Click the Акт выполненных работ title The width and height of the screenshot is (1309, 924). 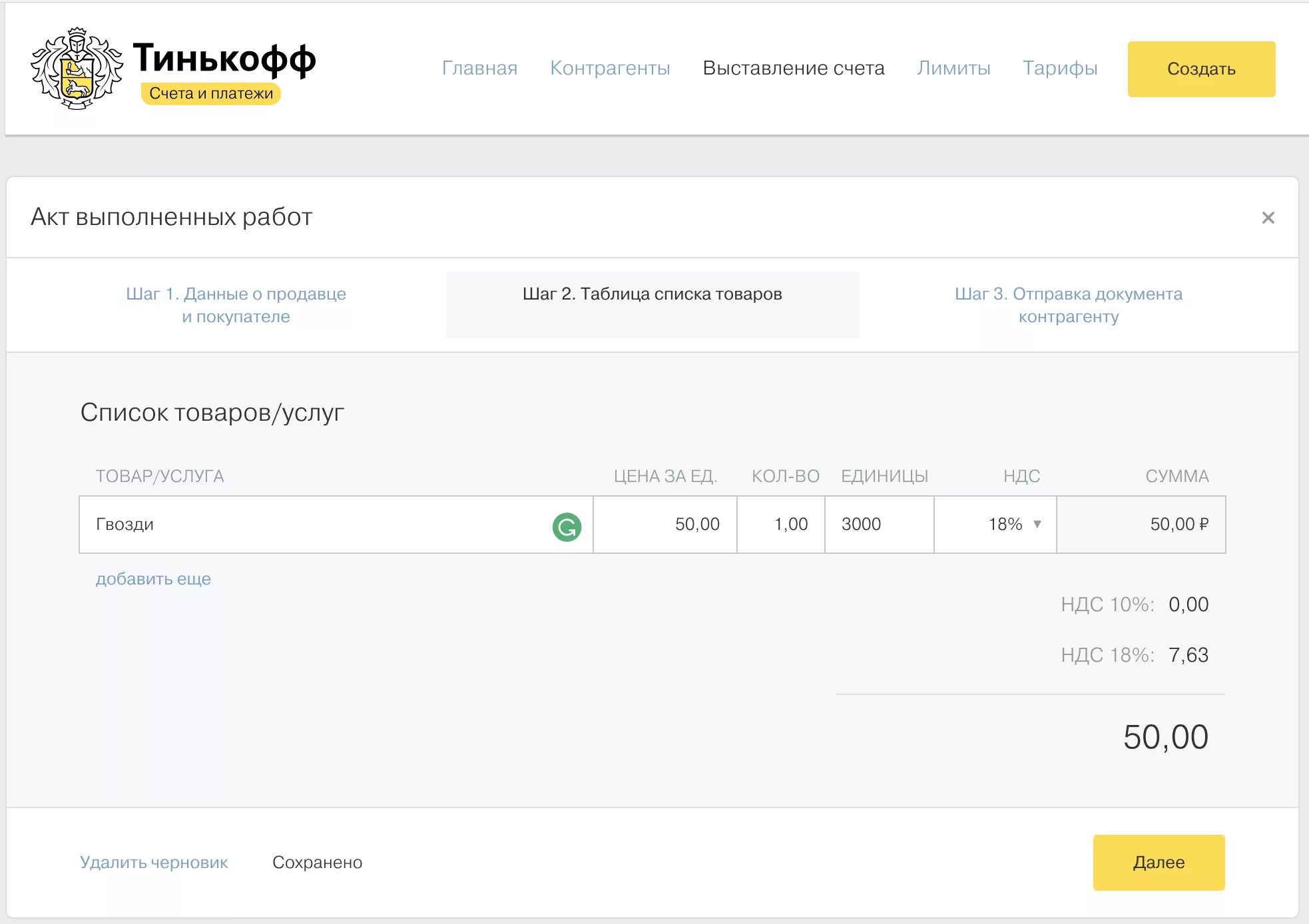tap(172, 217)
